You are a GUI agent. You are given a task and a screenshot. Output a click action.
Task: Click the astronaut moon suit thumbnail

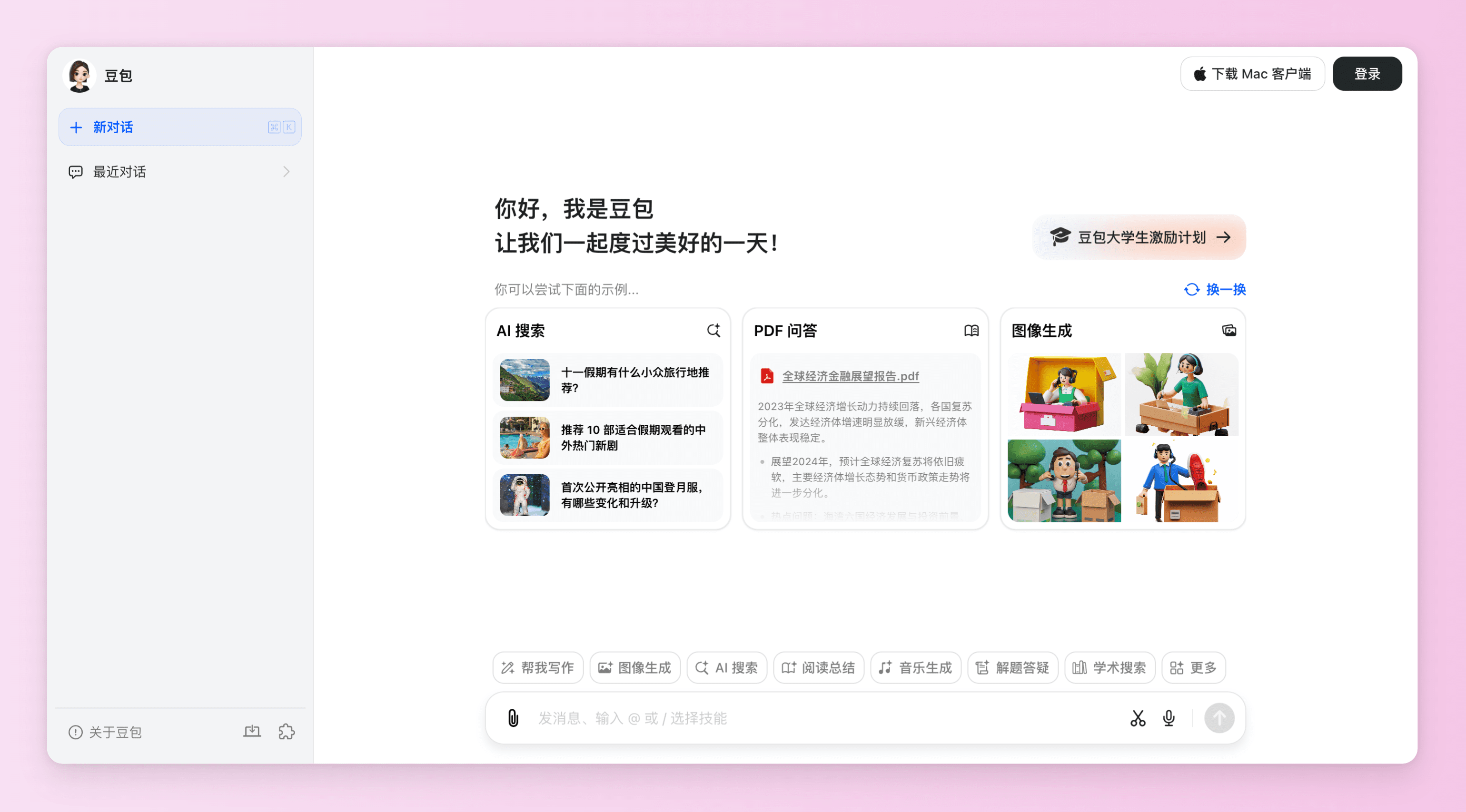coord(524,495)
